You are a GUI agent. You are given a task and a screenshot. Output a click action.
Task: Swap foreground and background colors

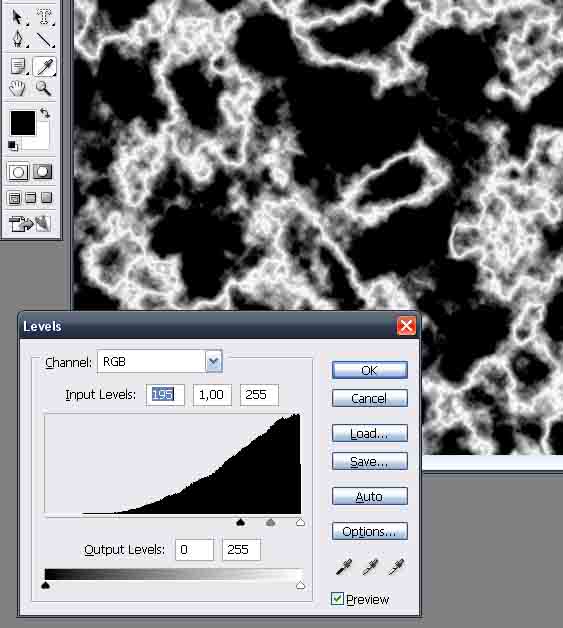pyautogui.click(x=45, y=113)
